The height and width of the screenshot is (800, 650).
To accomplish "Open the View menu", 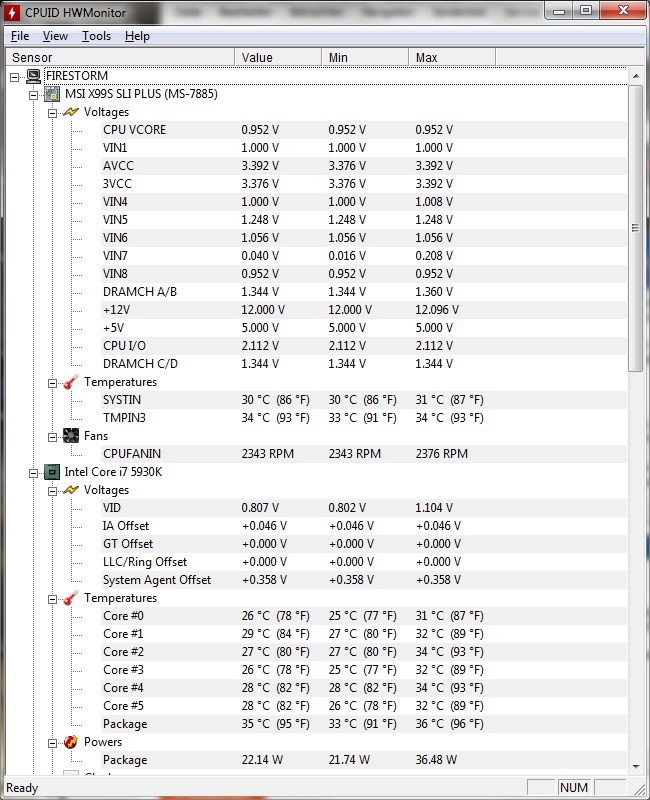I will tap(55, 36).
